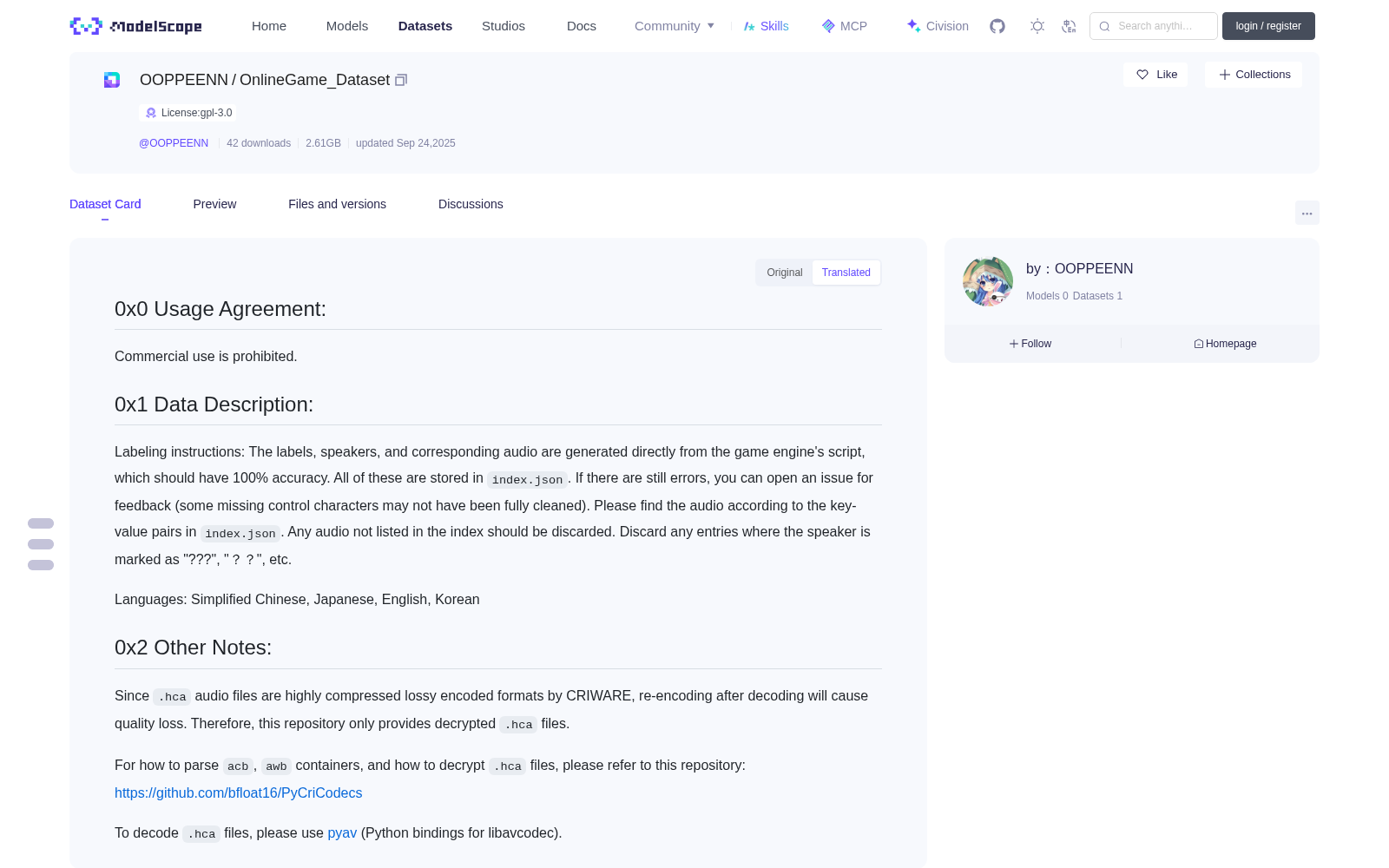The height and width of the screenshot is (868, 1389).
Task: Visit OOPPEENN's Homepage
Action: 1225,344
